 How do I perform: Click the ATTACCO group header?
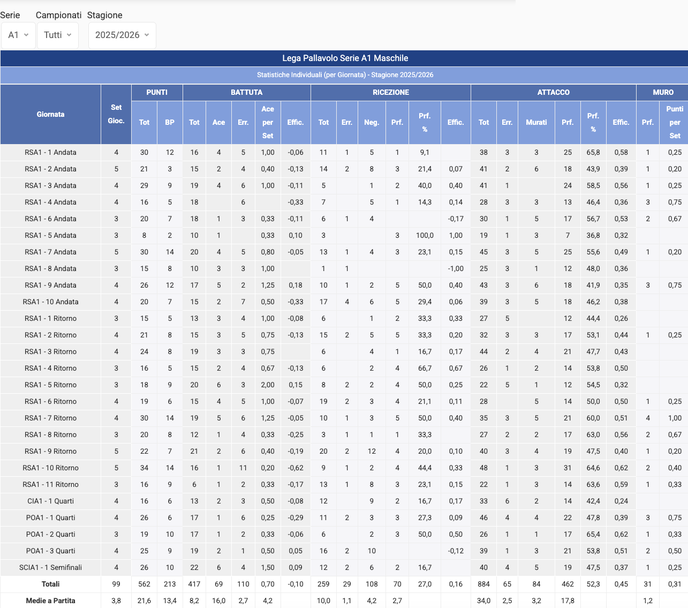[553, 92]
